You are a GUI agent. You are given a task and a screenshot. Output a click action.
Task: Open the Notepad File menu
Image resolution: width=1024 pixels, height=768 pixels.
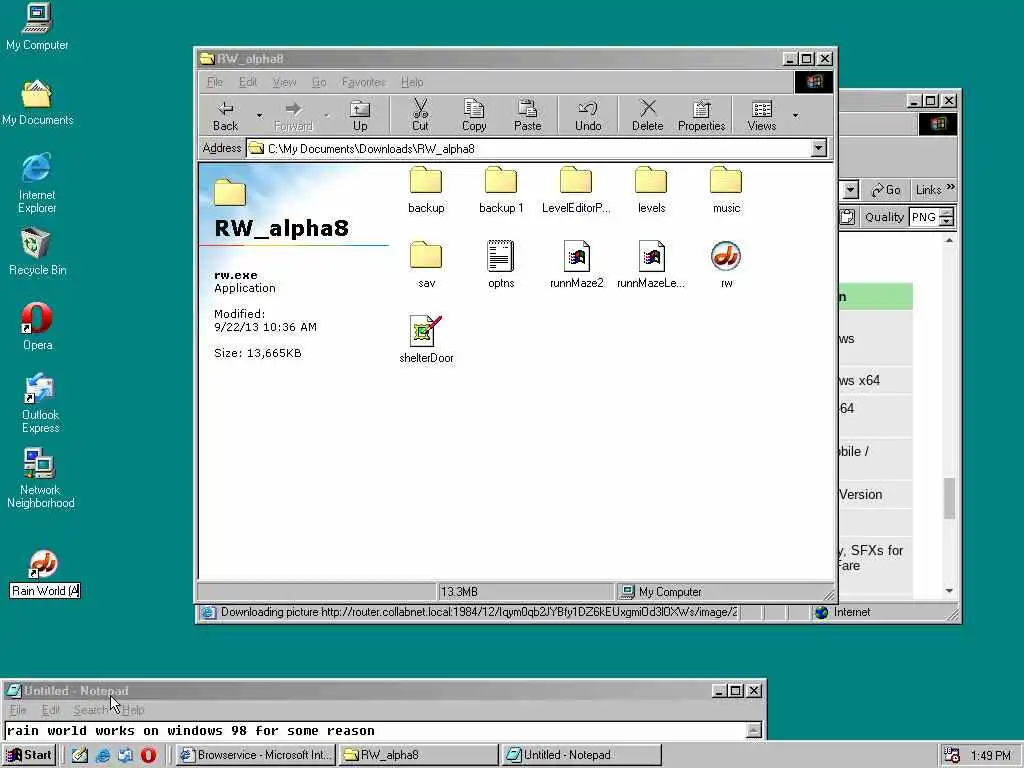[x=18, y=710]
